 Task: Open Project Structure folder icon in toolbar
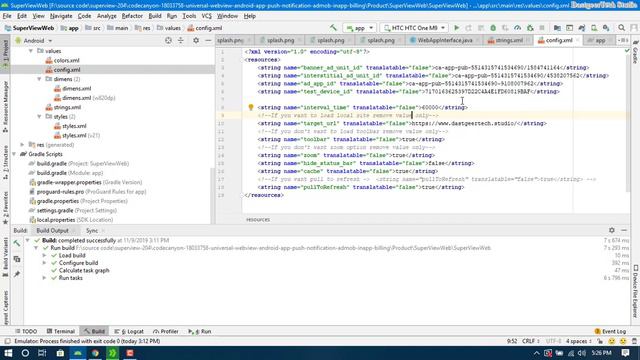click(557, 28)
